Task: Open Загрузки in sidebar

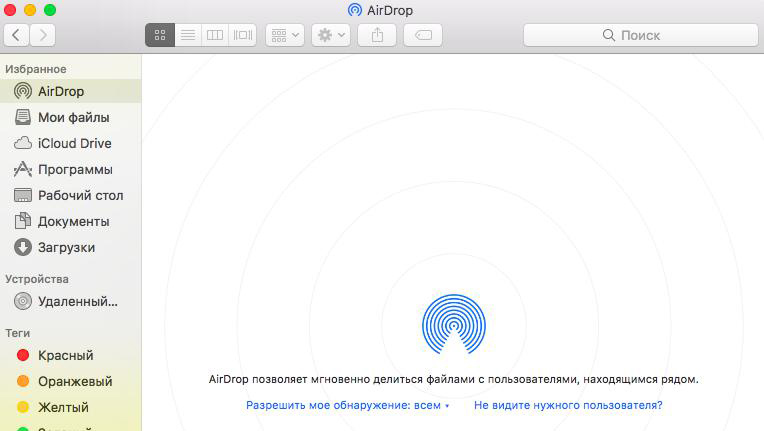Action: (x=71, y=247)
